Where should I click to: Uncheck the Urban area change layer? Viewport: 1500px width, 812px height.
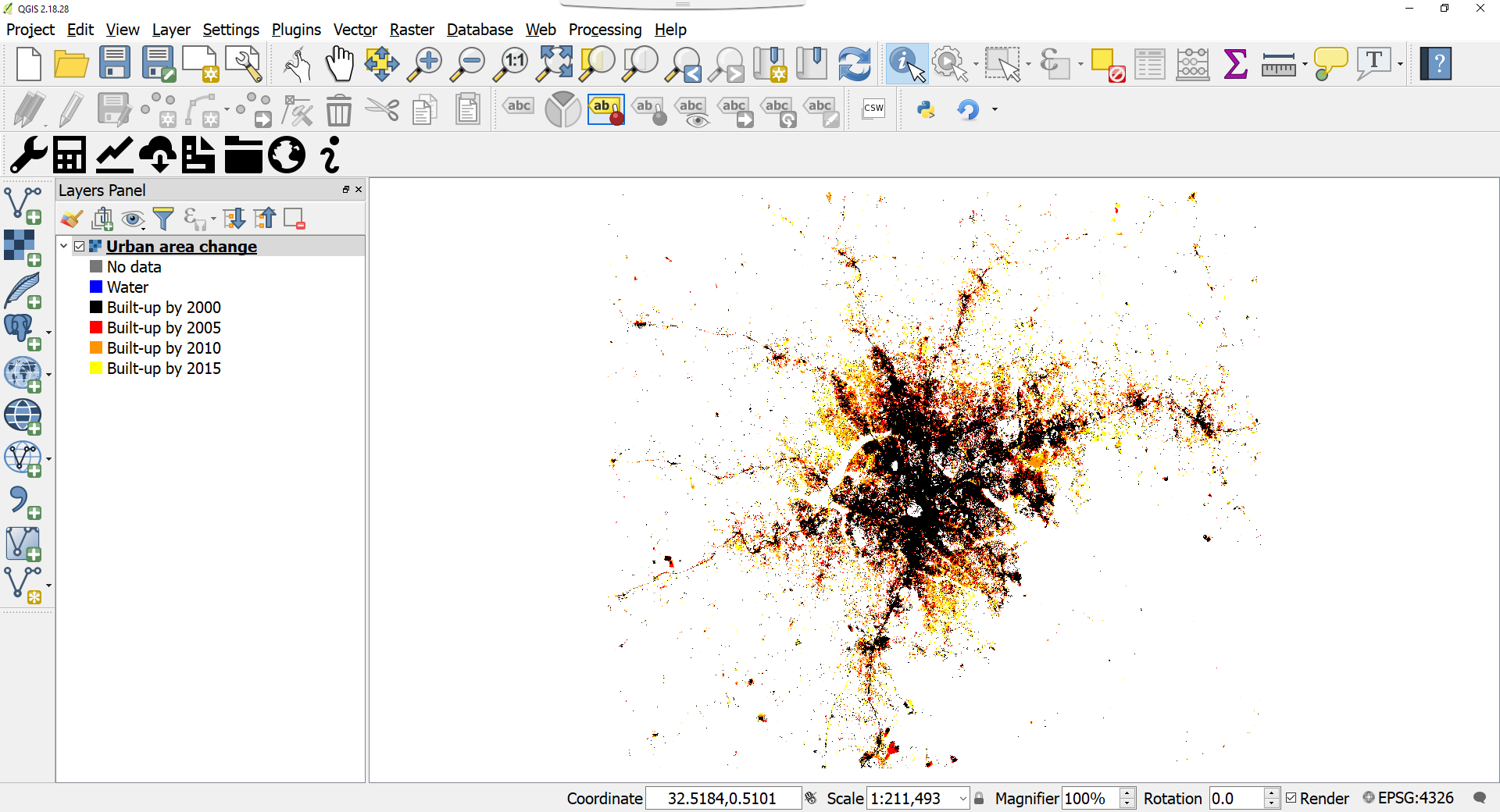coord(80,247)
